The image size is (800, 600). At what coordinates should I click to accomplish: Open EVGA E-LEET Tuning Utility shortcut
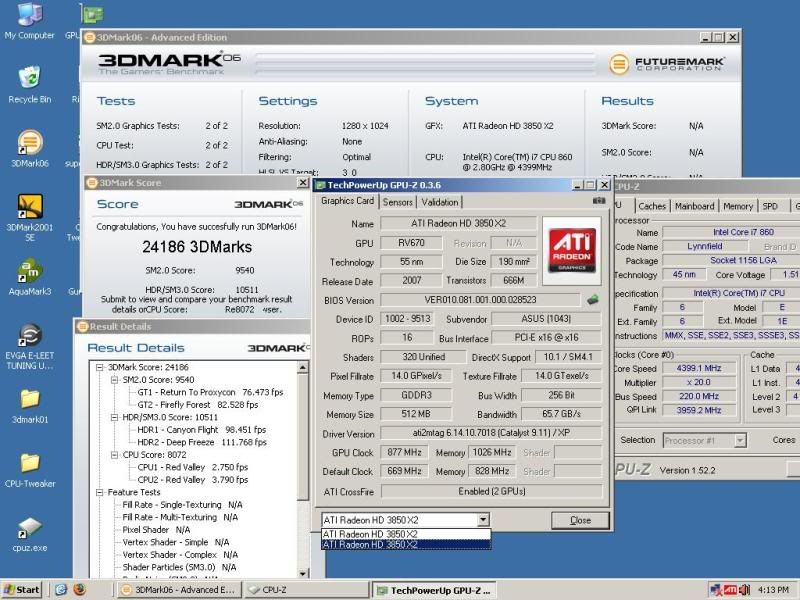pyautogui.click(x=30, y=347)
